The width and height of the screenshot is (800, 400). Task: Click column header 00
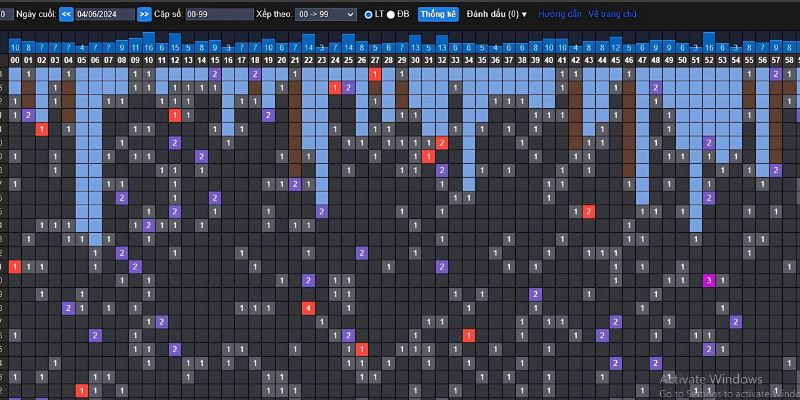(x=15, y=60)
